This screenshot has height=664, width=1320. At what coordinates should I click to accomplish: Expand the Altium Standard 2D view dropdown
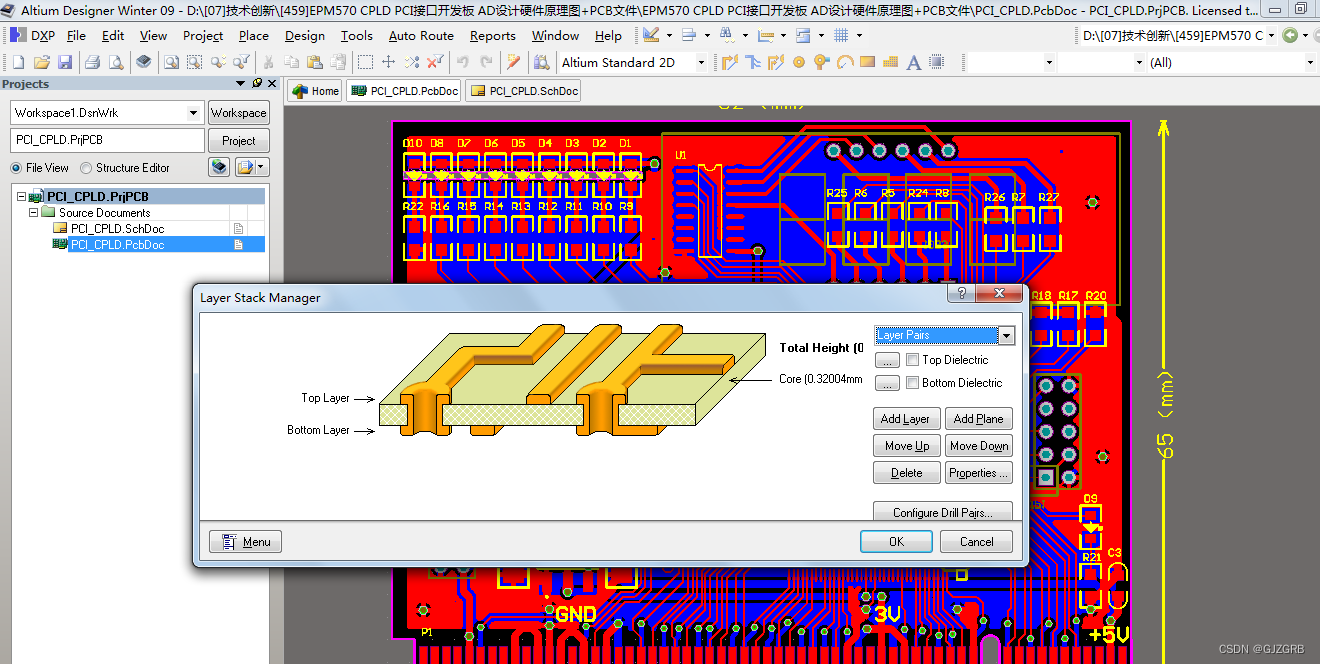coord(700,62)
